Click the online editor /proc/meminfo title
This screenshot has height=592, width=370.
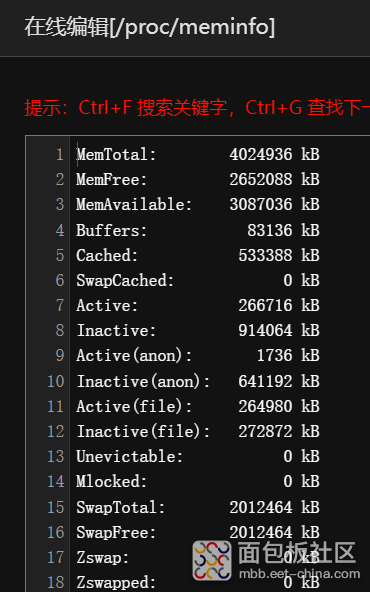pyautogui.click(x=150, y=27)
